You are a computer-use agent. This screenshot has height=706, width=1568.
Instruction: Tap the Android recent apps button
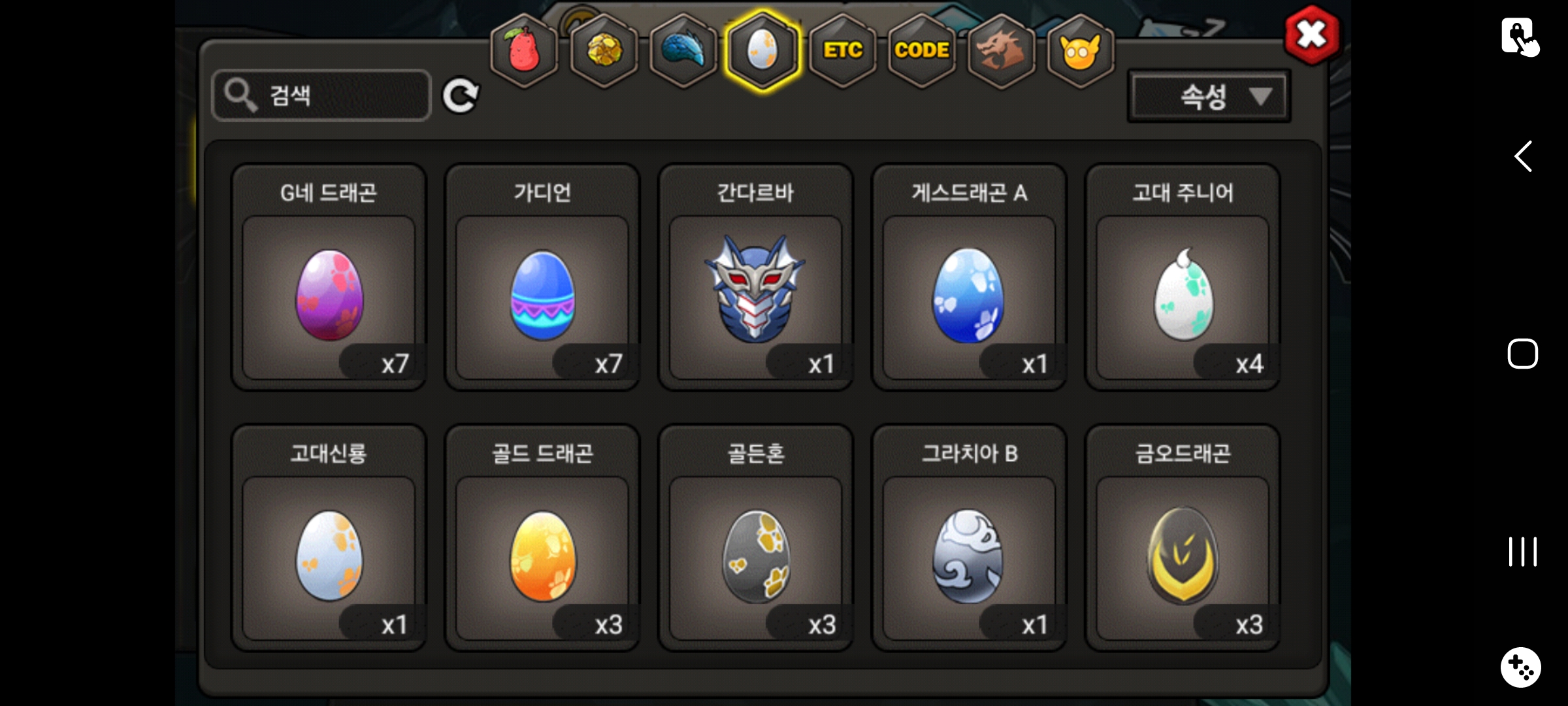click(x=1523, y=552)
